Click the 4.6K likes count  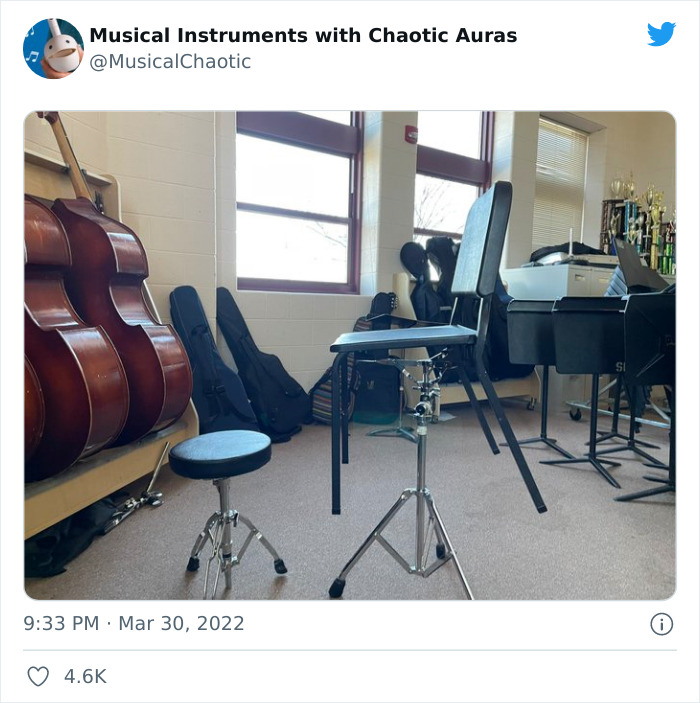coord(85,676)
